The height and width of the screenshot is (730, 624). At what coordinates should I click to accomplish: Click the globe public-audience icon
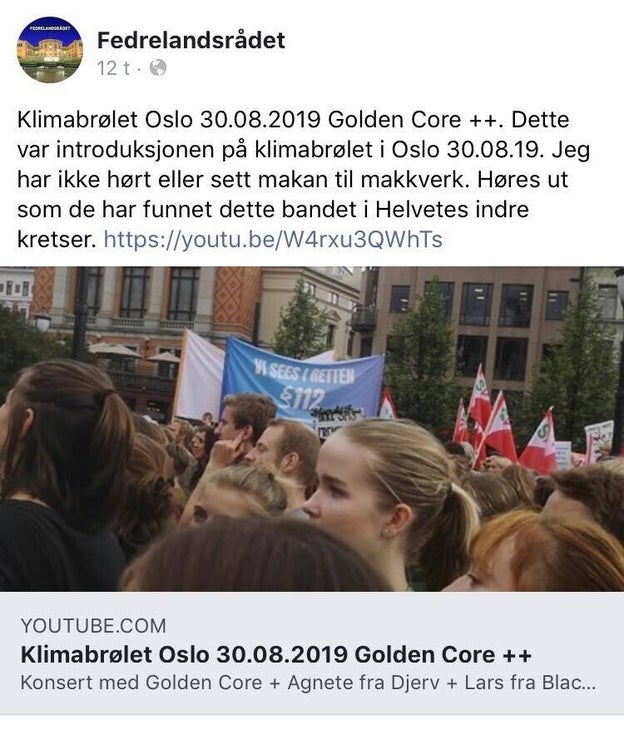coord(158,68)
